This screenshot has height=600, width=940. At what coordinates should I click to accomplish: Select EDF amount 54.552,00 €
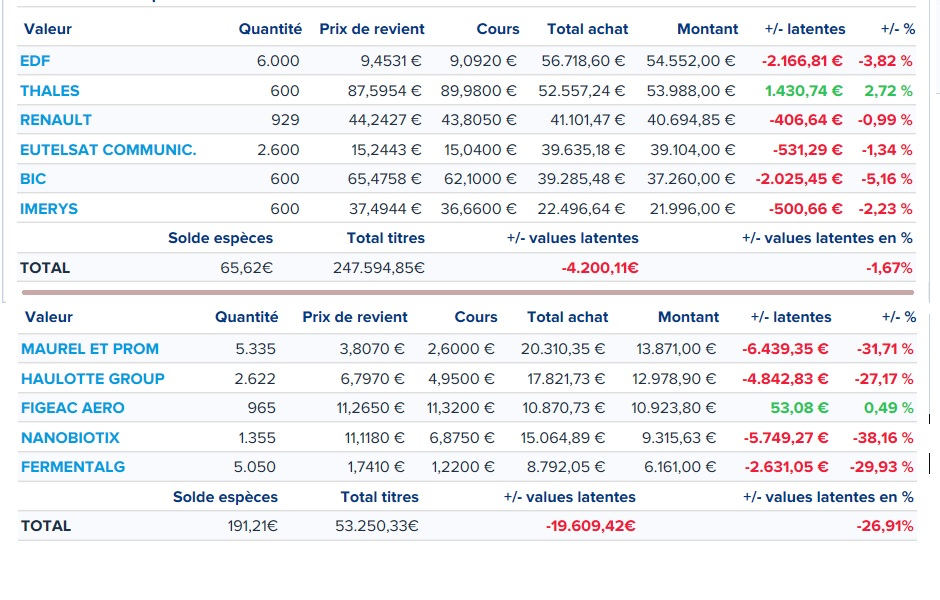[691, 61]
